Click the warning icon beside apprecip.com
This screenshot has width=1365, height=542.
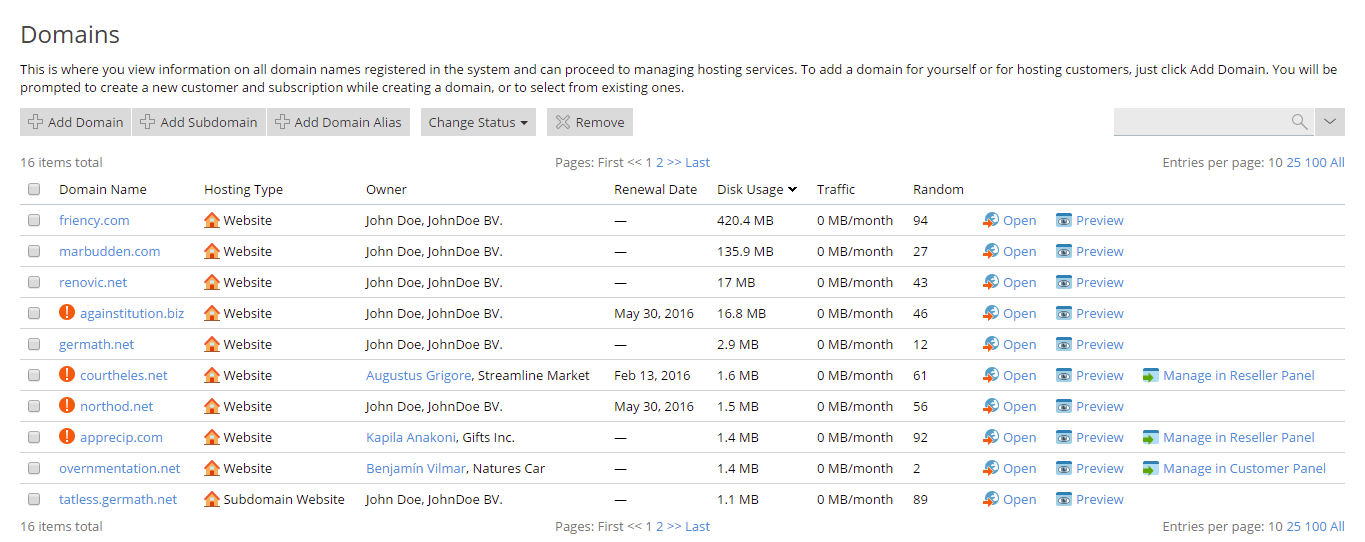pos(67,437)
